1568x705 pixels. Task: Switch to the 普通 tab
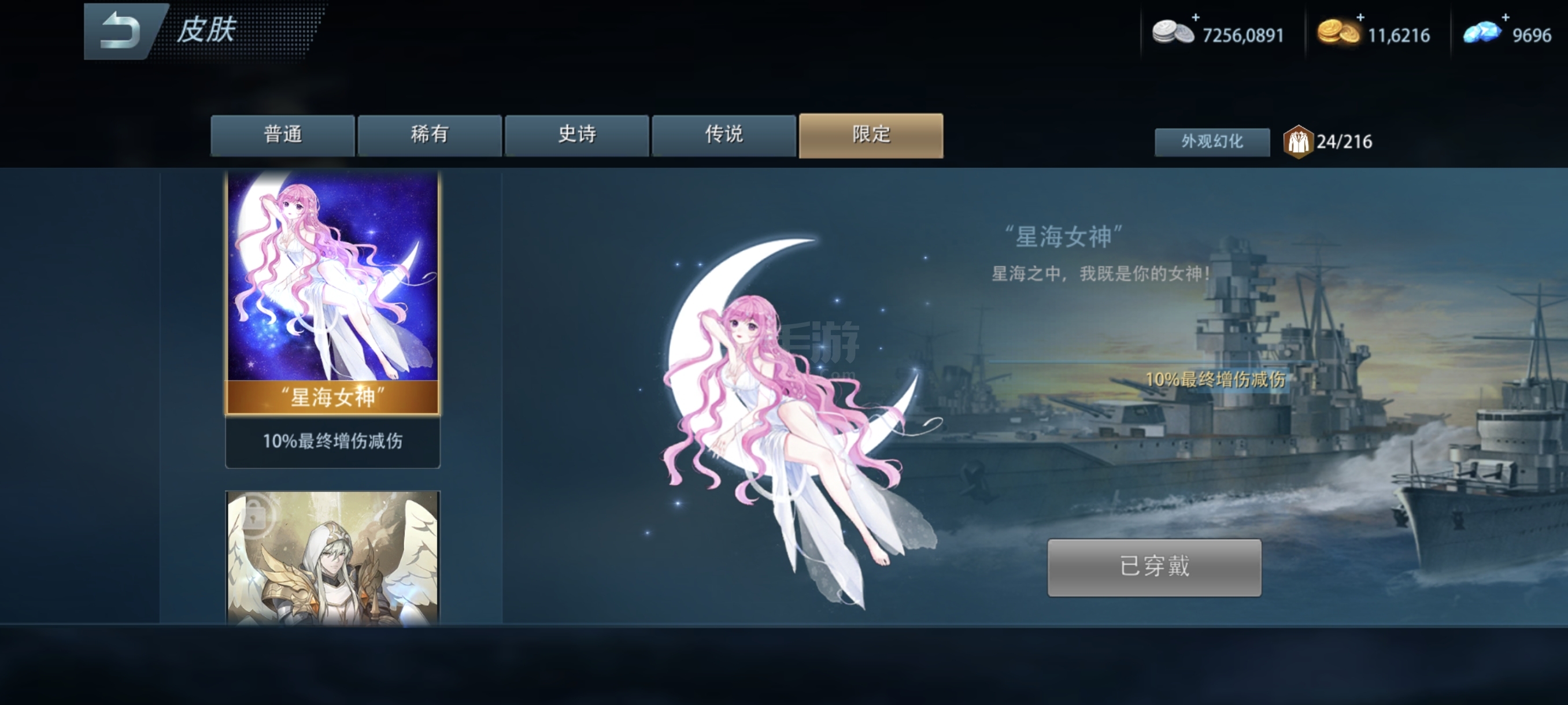[x=282, y=135]
